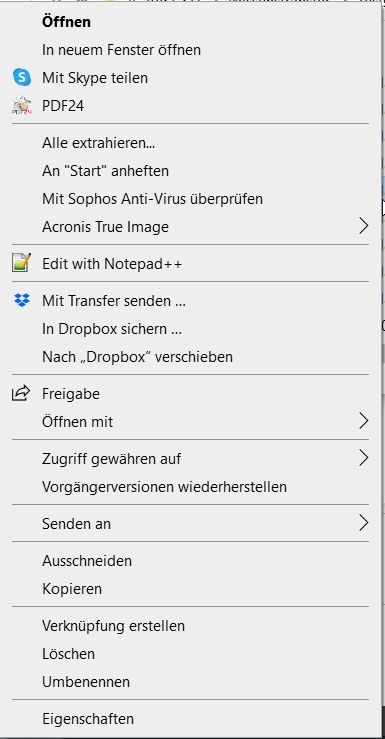Click the Notepad++ icon
Screen dimensions: 385x739
point(22,263)
